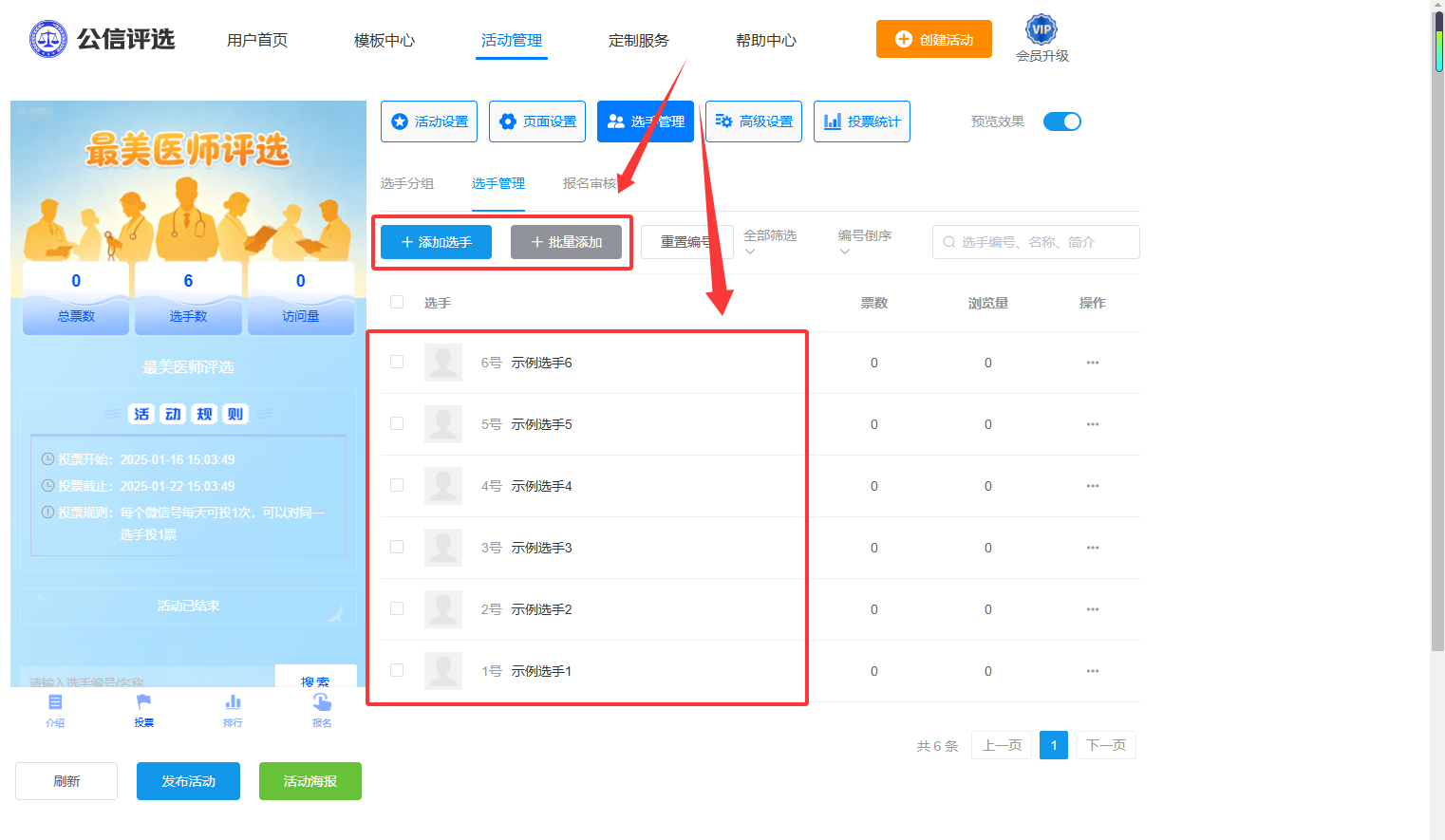The image size is (1445, 840).
Task: Expand the 编号倒序 sort dropdown
Action: click(x=865, y=242)
